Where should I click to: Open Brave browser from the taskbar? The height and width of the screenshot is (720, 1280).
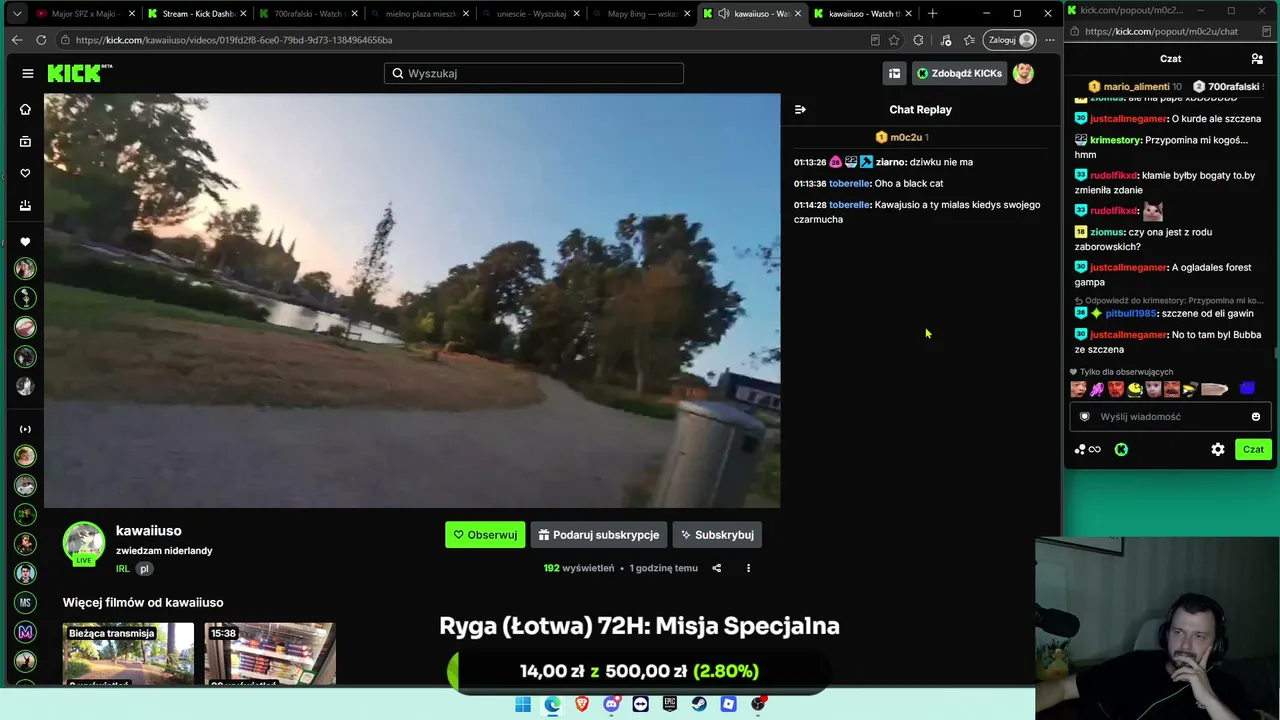582,704
